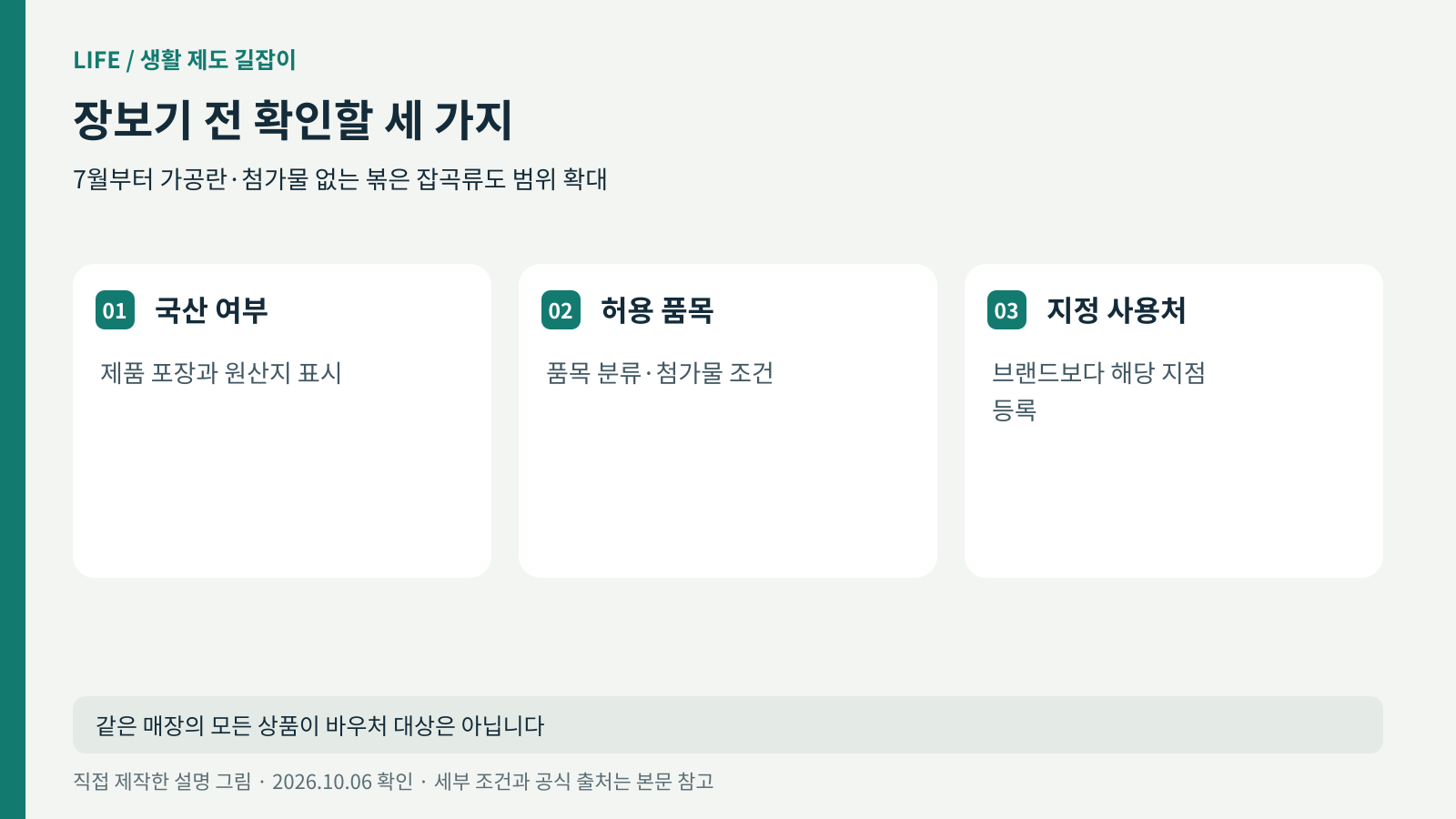Click the '지정 사용처' card heading

[x=1117, y=310]
